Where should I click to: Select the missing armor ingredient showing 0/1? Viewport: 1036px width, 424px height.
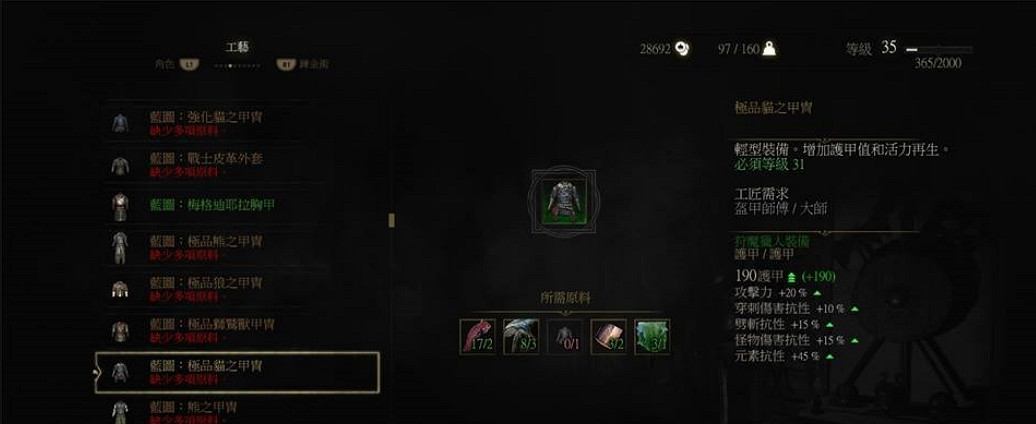point(564,337)
